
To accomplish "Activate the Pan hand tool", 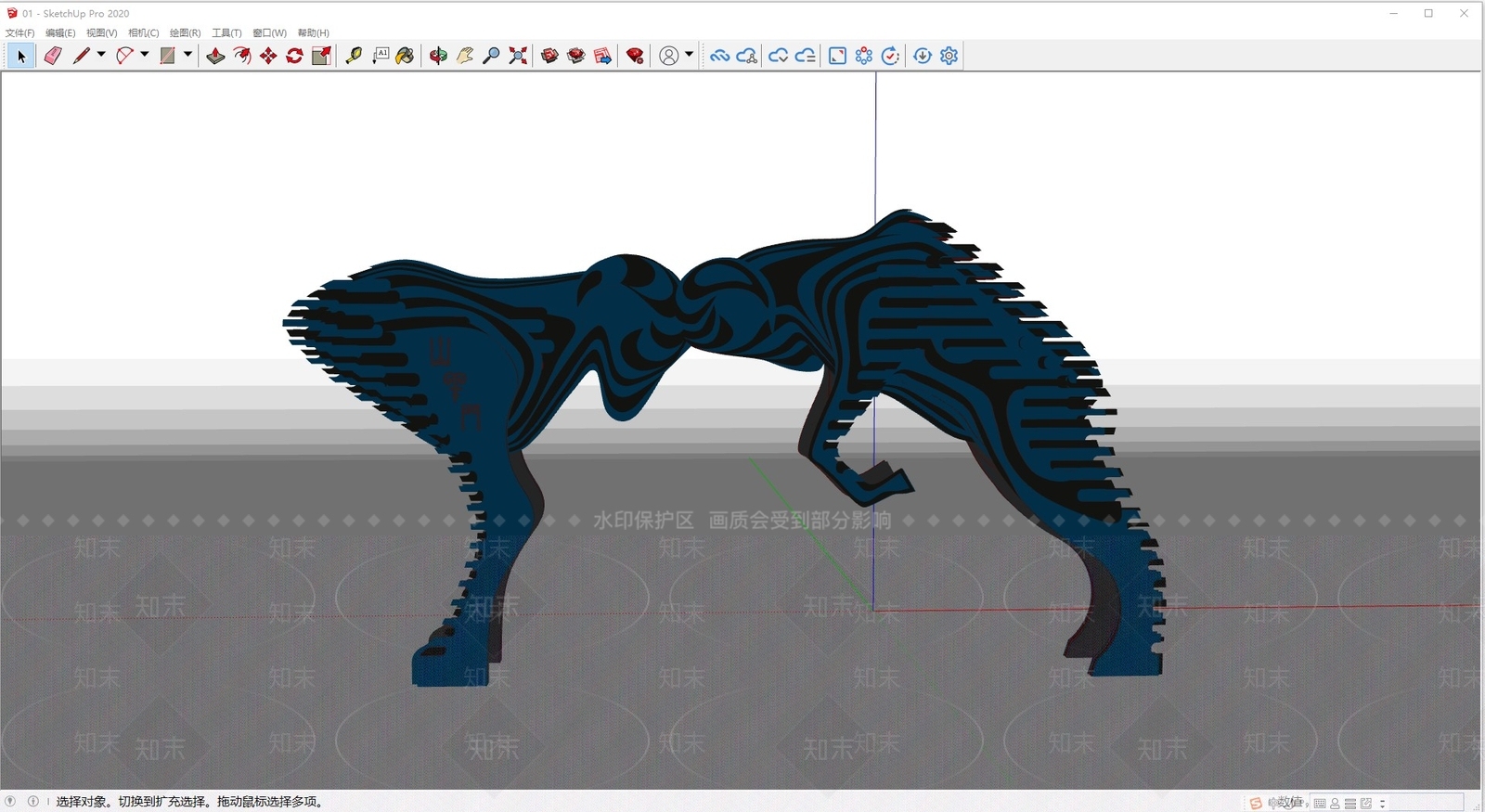I will (465, 57).
